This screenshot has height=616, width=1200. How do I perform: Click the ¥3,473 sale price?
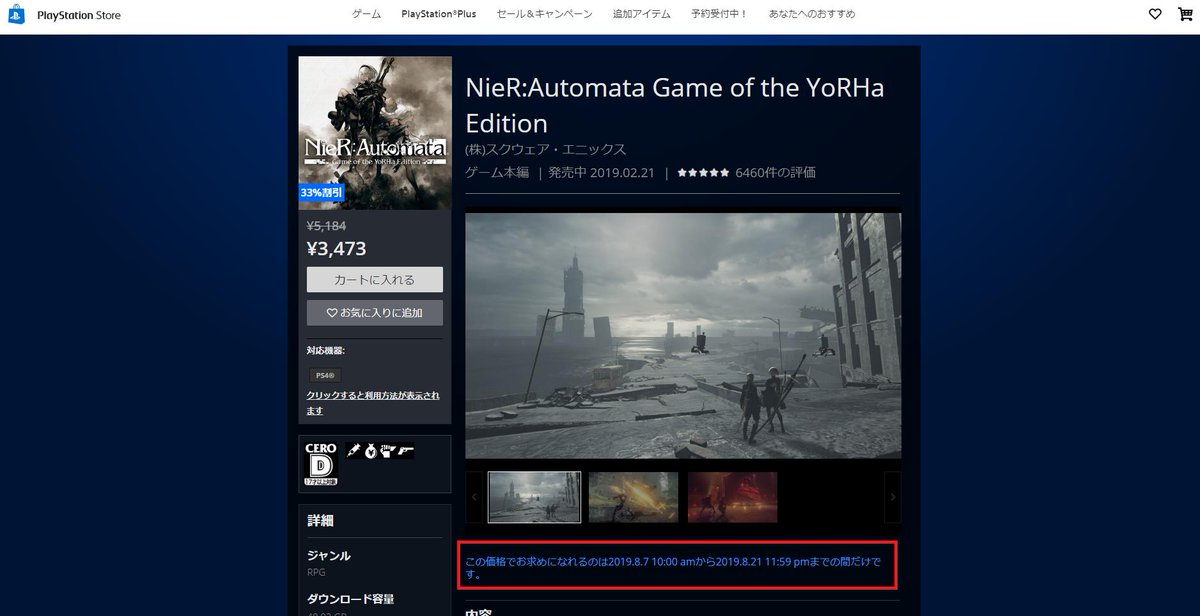click(x=337, y=248)
